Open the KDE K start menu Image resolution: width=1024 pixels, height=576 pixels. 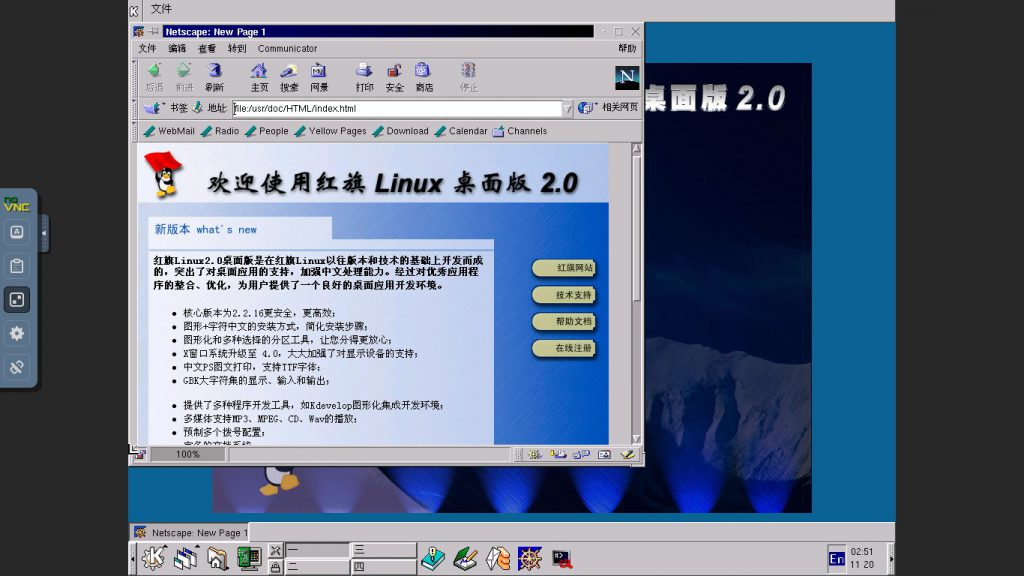153,558
